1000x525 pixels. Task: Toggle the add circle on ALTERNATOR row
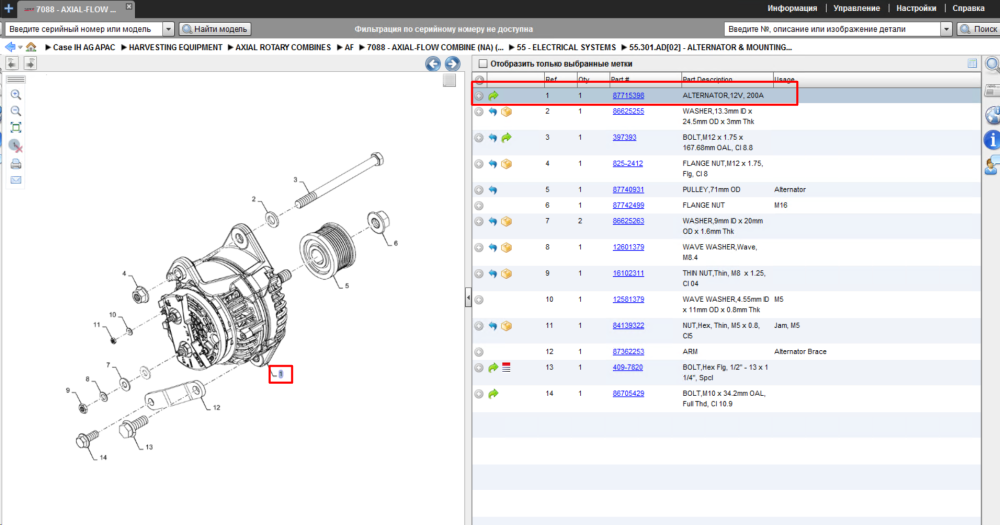(x=479, y=96)
